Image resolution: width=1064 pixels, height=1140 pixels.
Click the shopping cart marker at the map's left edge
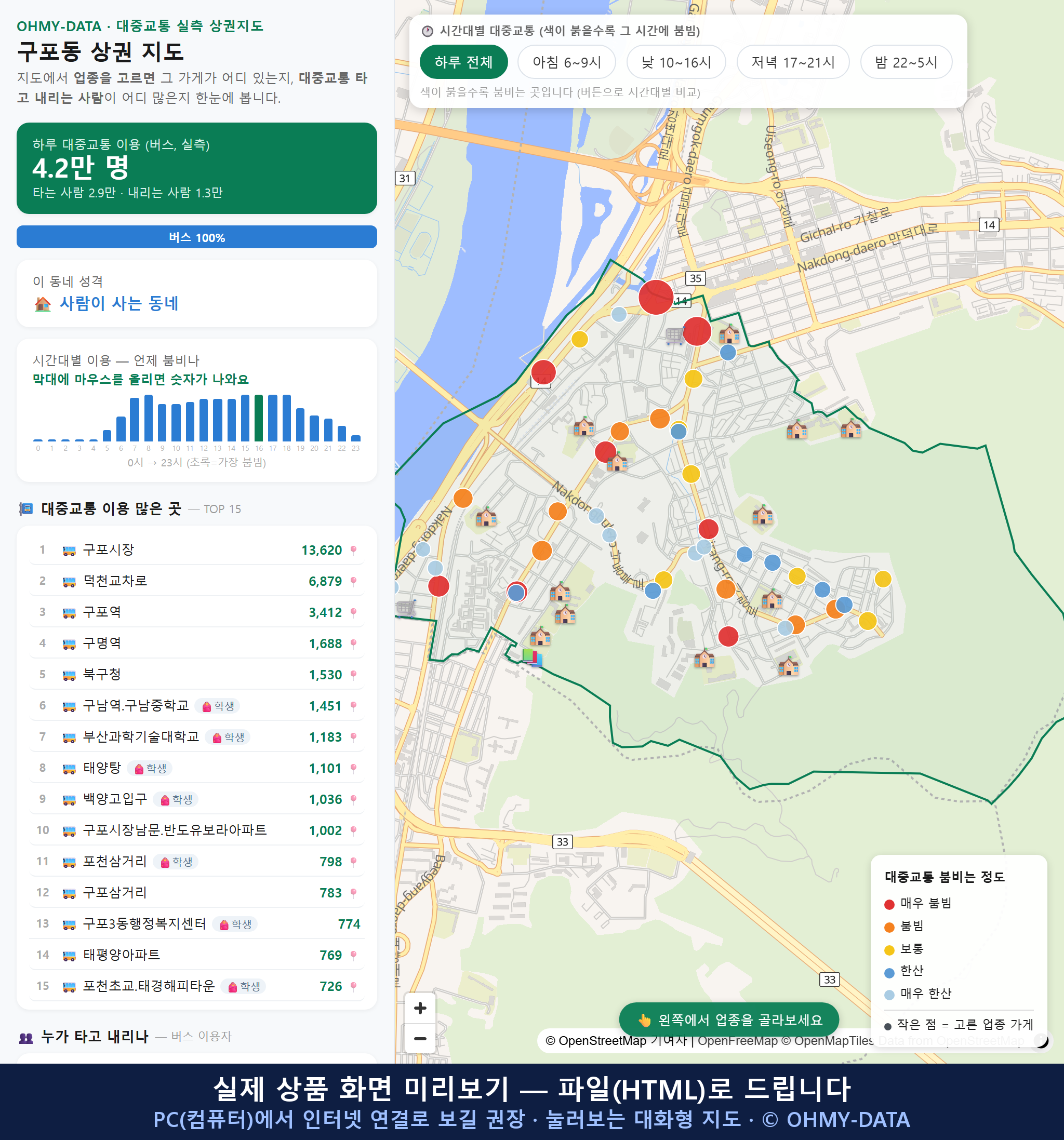(x=406, y=607)
